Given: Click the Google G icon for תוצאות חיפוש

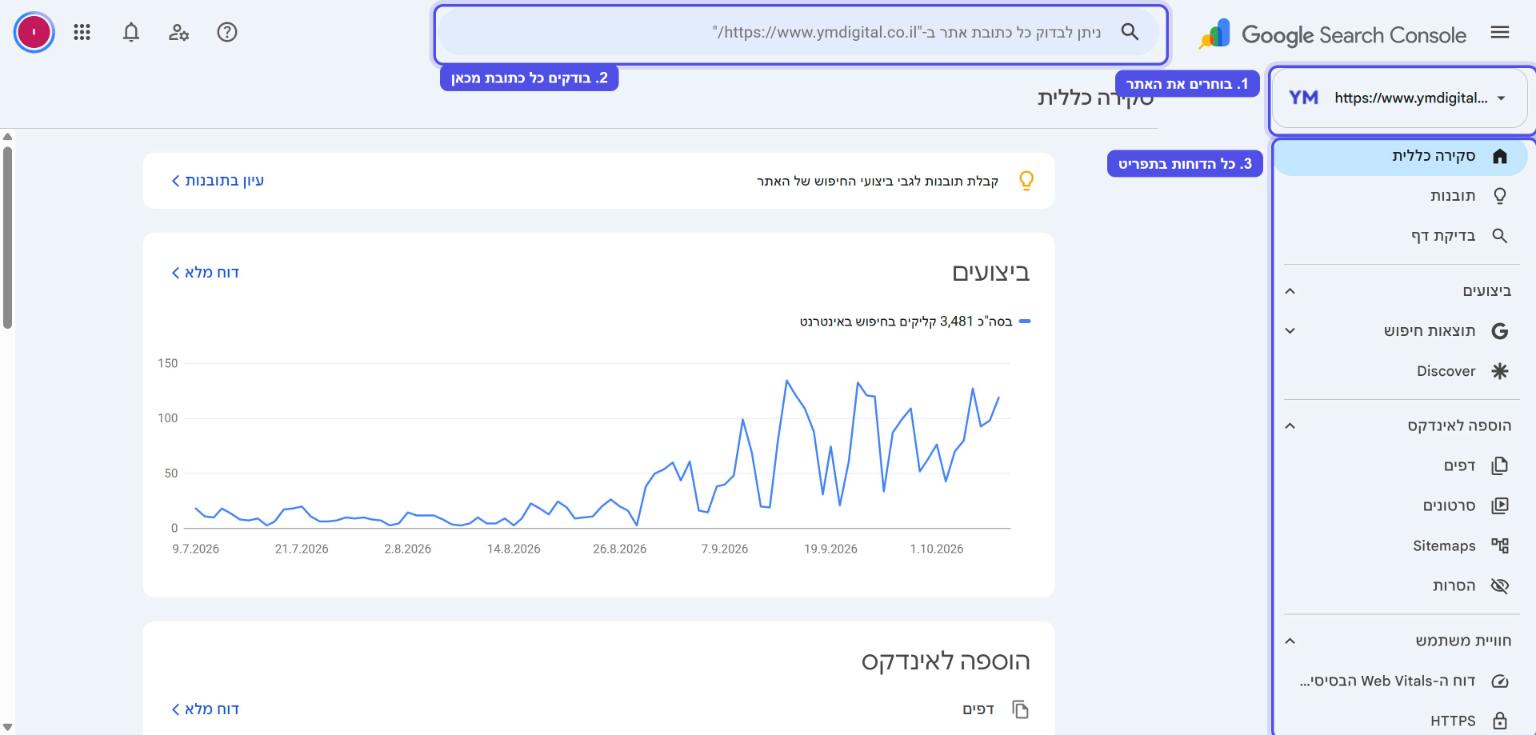Looking at the screenshot, I should [x=1499, y=331].
